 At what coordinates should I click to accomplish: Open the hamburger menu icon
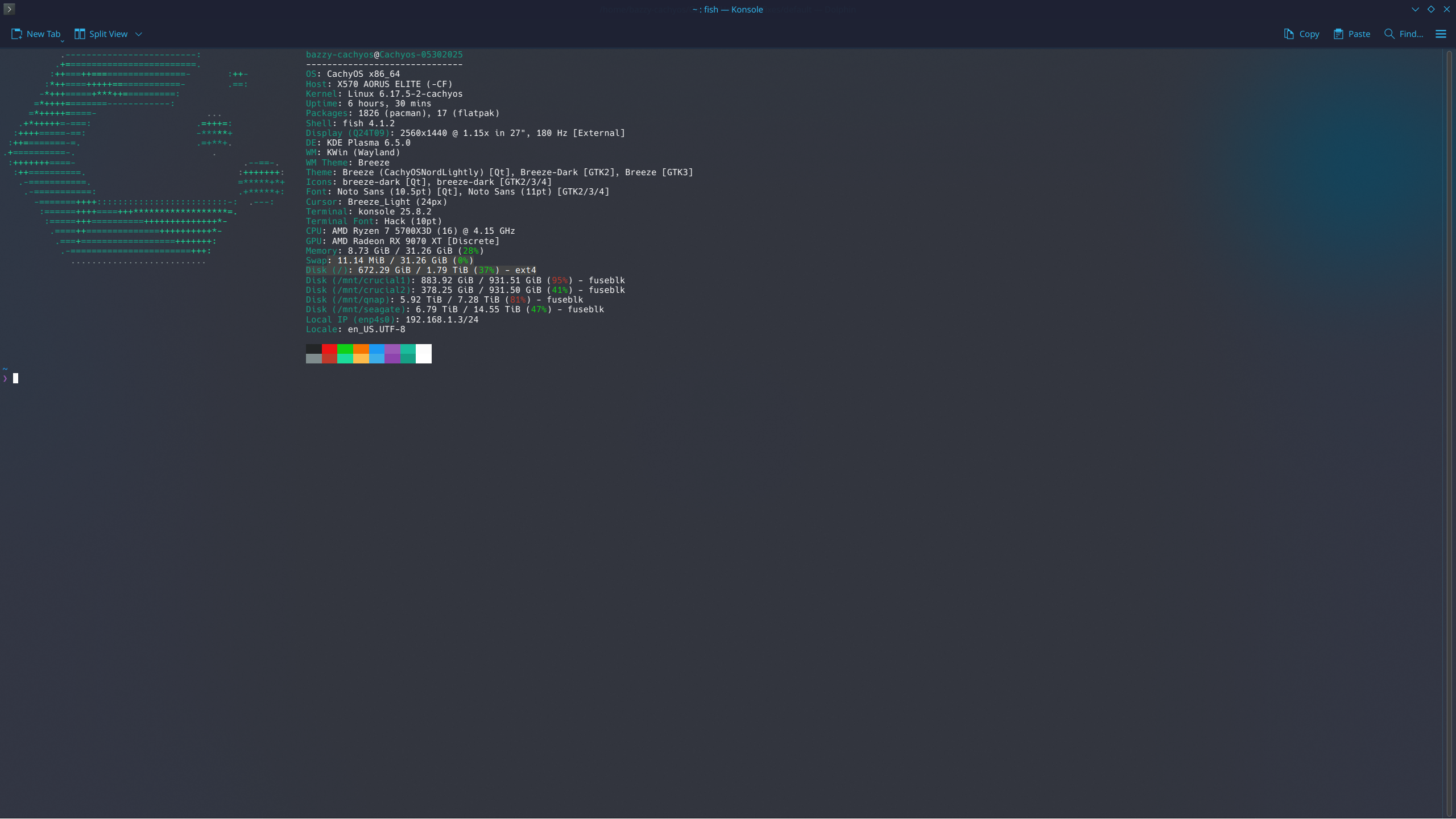1441,34
